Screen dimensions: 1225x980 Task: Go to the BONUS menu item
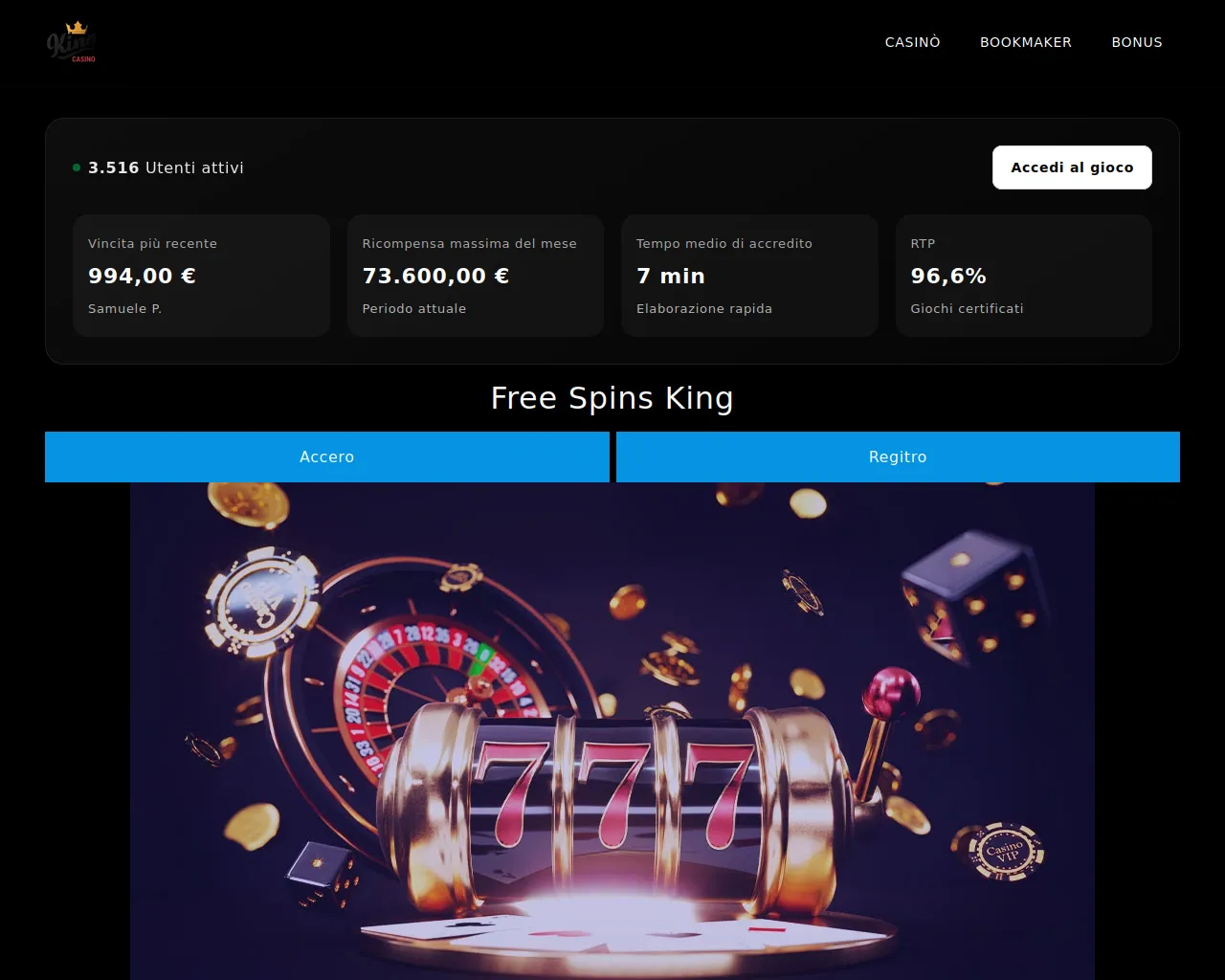pyautogui.click(x=1136, y=42)
